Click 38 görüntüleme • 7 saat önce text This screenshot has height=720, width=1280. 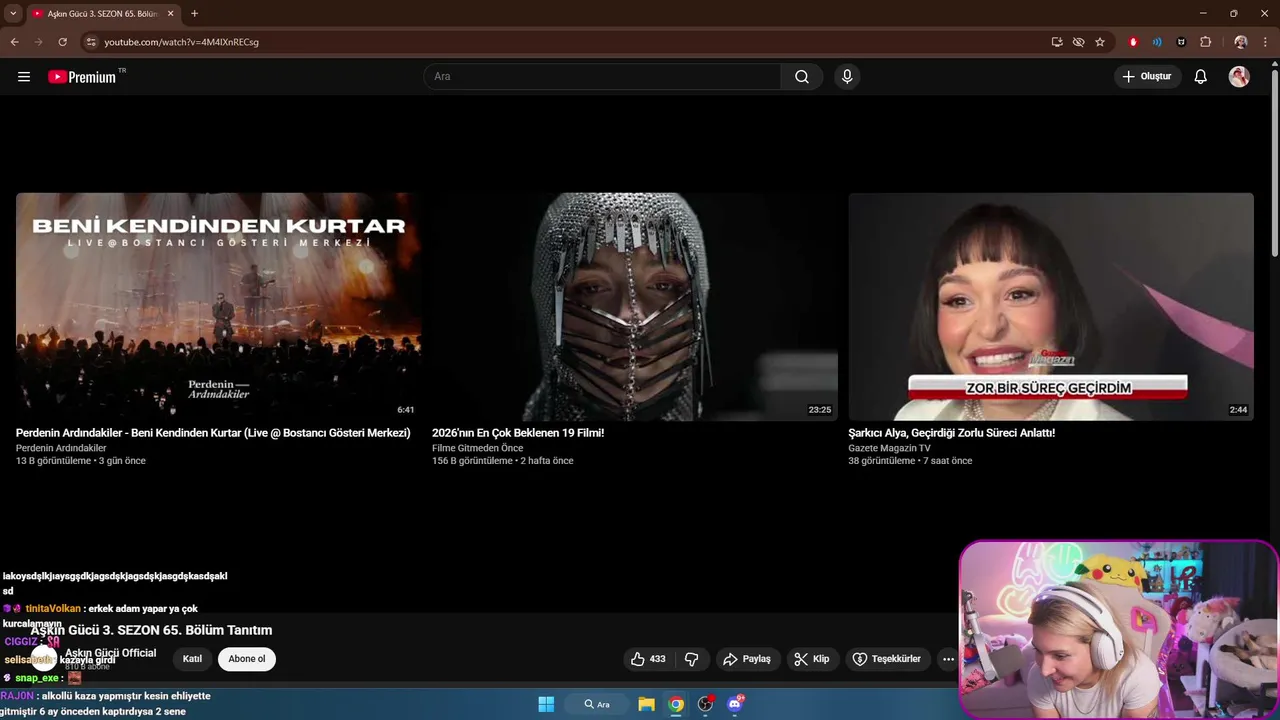click(910, 461)
